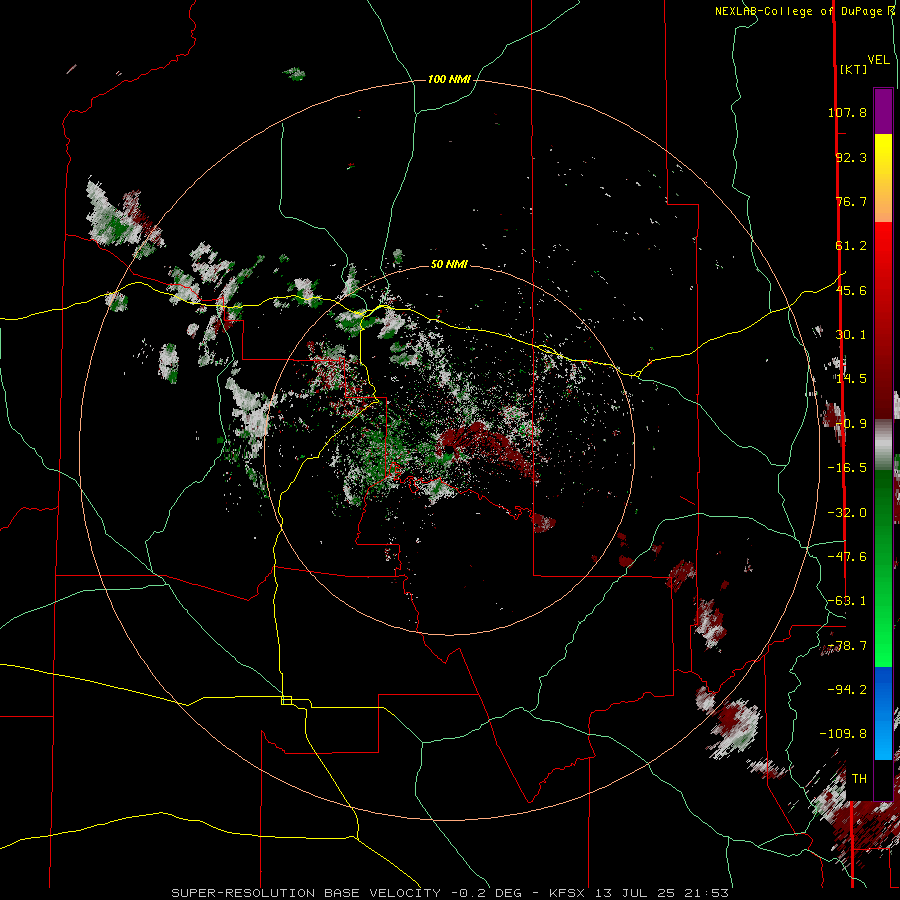Click the gray near-zero segment of color bar
This screenshot has height=900, width=900.
pyautogui.click(x=883, y=443)
